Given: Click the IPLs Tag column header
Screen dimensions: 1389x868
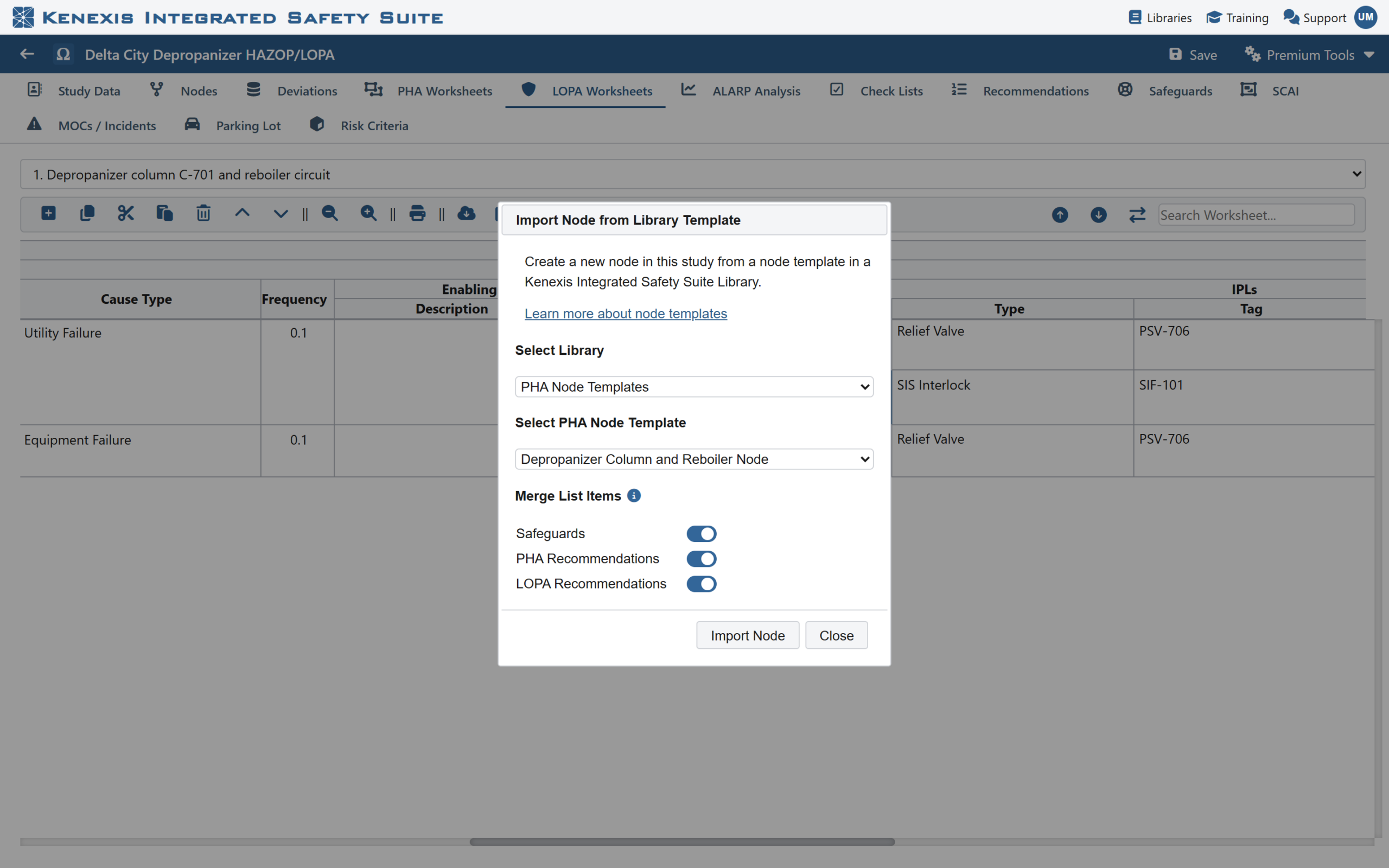Looking at the screenshot, I should tap(1251, 309).
